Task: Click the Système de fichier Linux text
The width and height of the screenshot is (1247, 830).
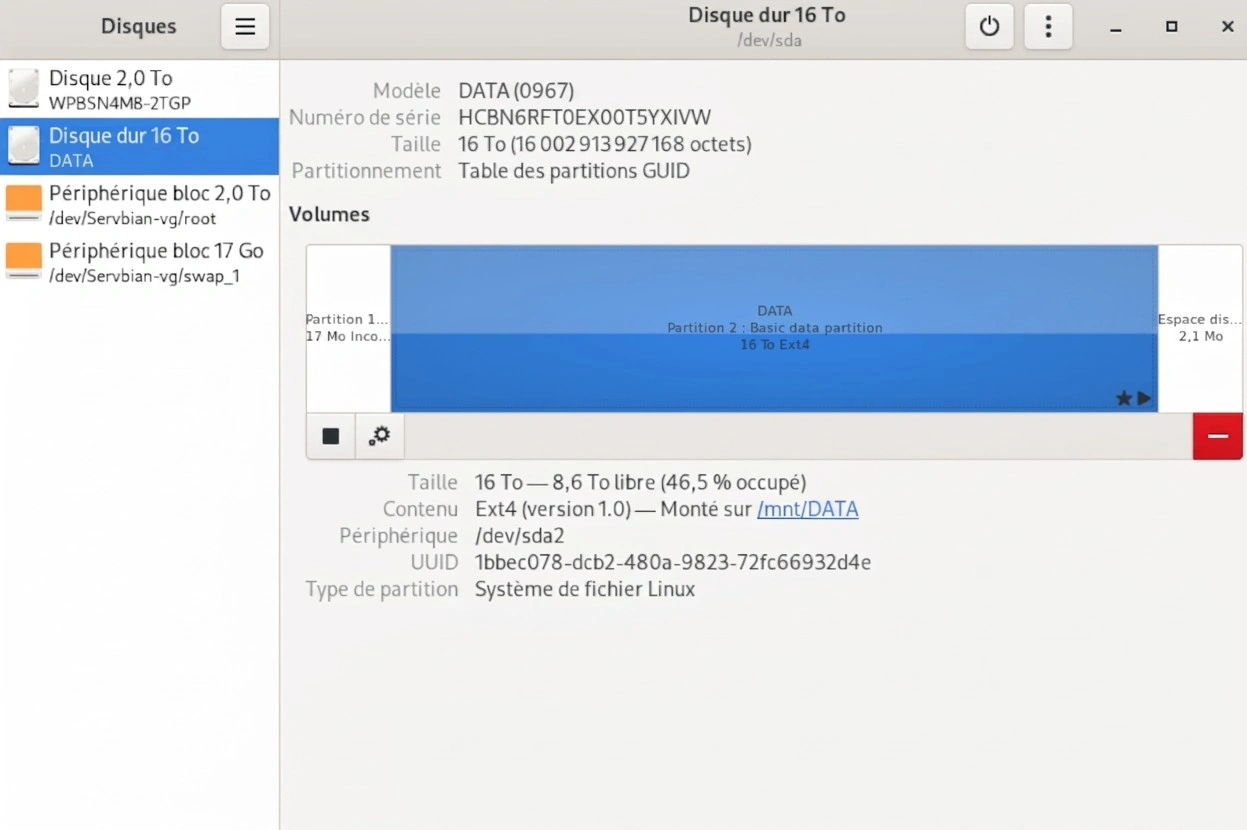Action: click(x=585, y=589)
